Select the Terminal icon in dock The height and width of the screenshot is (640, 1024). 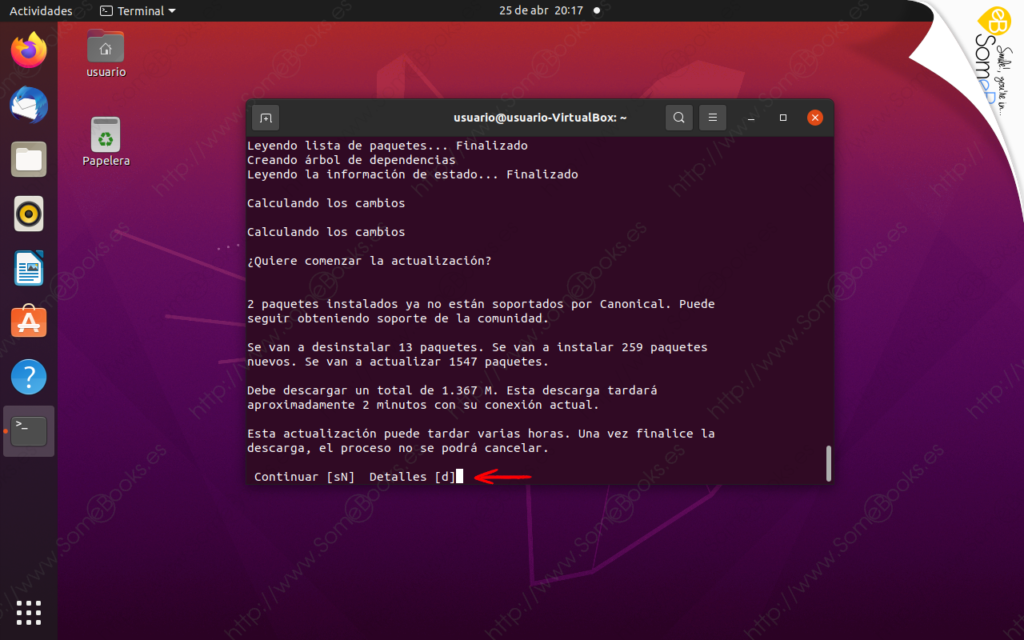coord(29,431)
